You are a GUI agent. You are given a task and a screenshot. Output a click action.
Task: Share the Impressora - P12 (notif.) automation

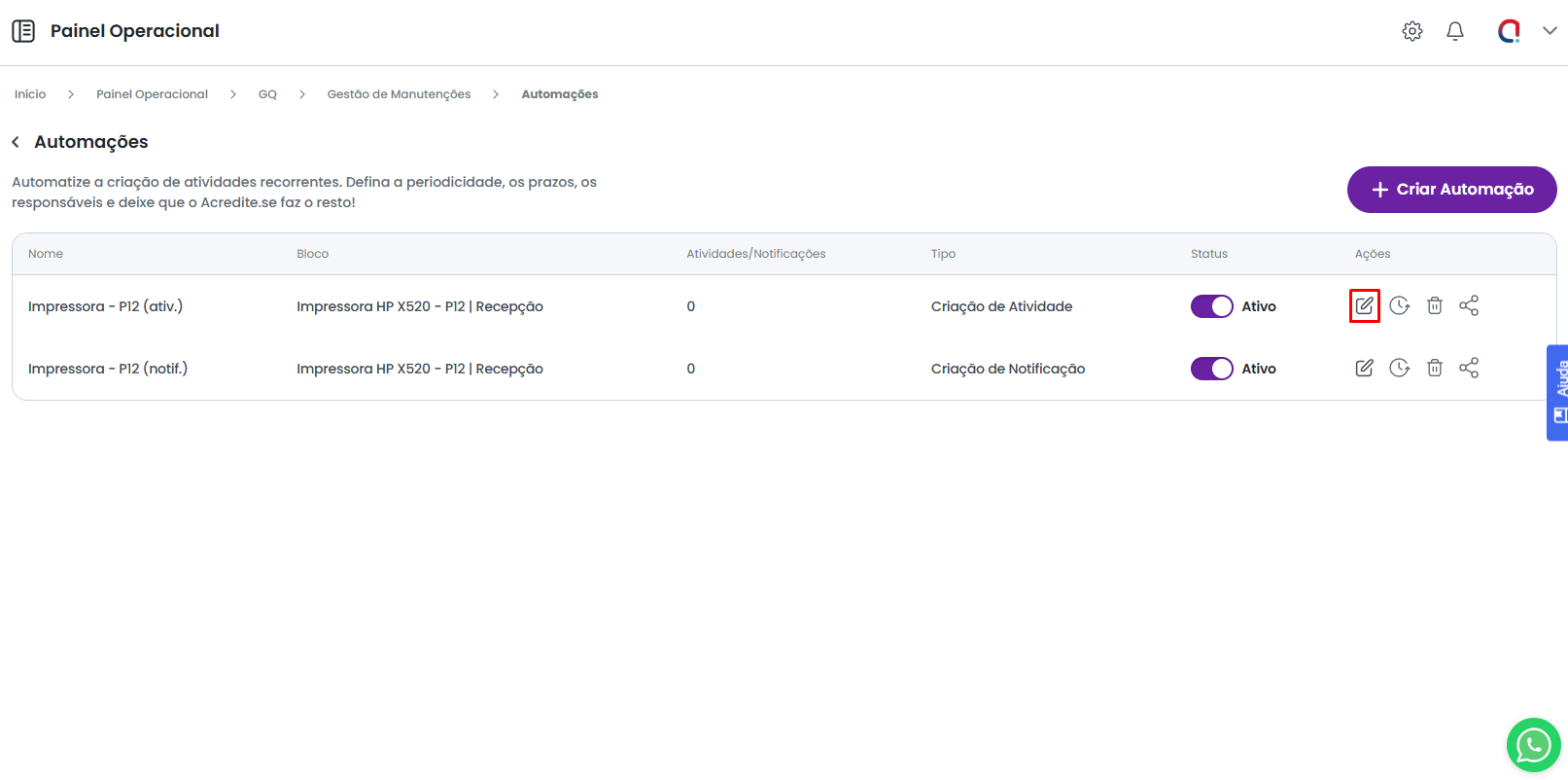click(x=1469, y=368)
